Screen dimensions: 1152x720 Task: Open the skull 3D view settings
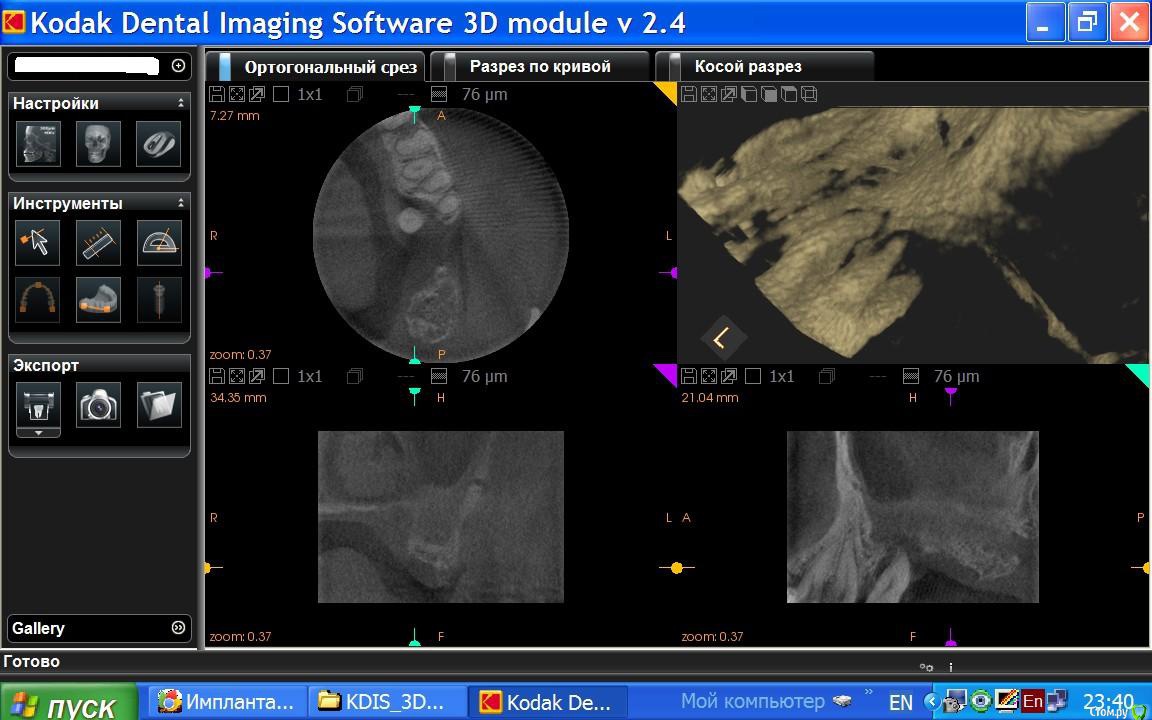(x=98, y=144)
